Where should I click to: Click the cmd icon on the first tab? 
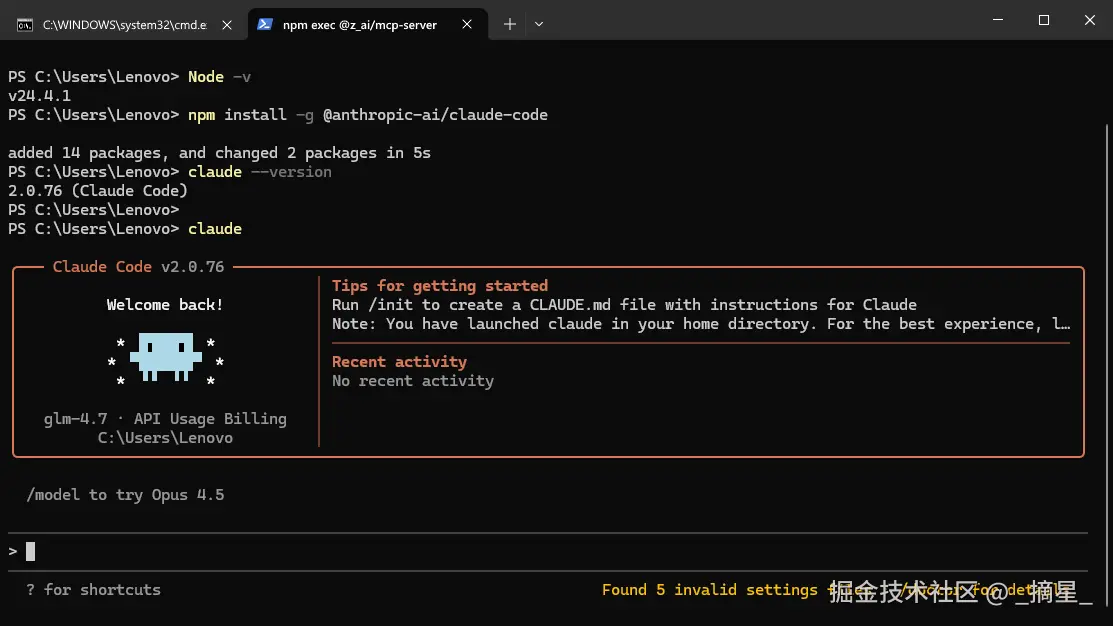(25, 24)
